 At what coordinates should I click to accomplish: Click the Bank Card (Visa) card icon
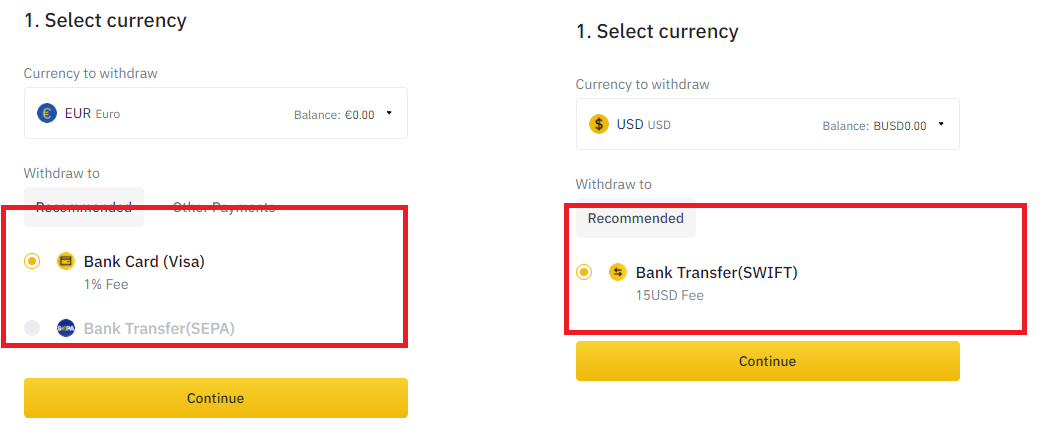point(66,262)
